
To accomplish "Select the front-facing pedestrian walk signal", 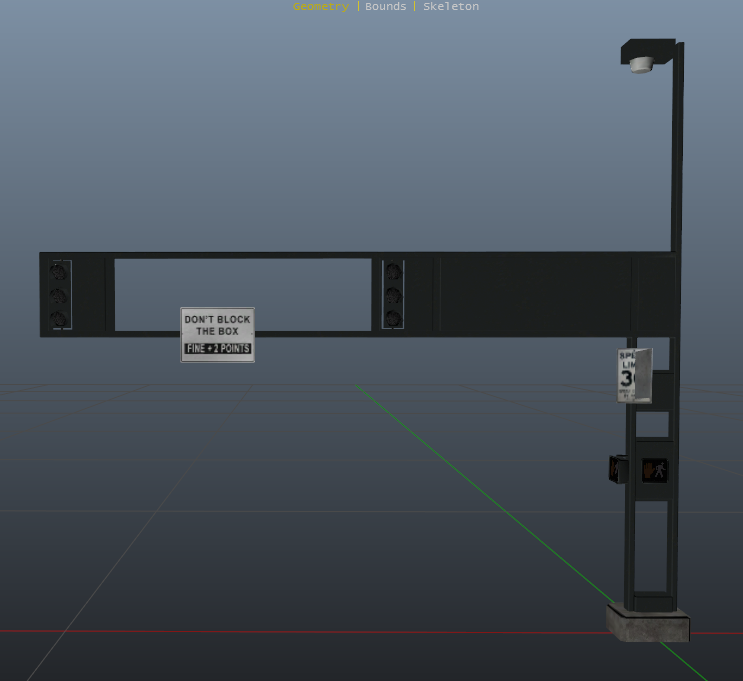I will 655,469.
